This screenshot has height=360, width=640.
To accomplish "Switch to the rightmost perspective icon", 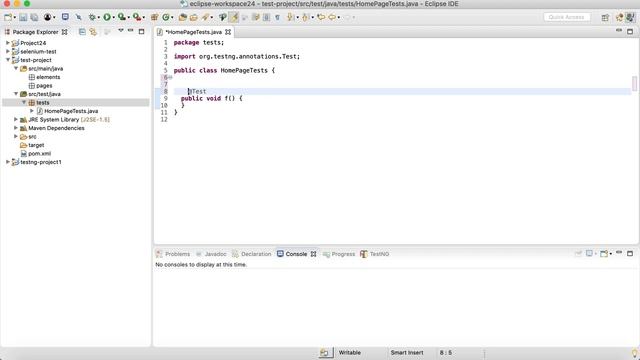I will [631, 17].
